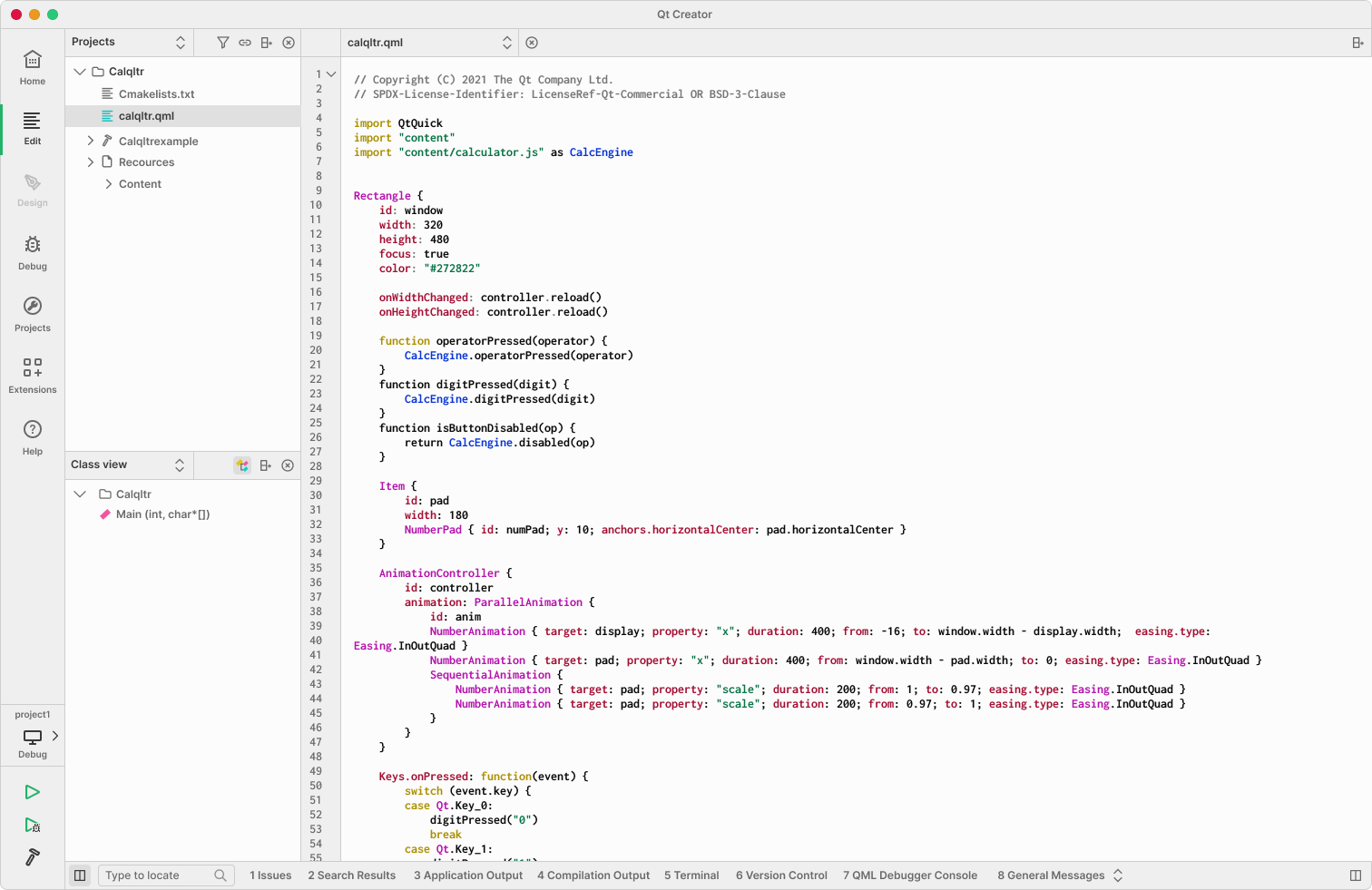Split the editor view
This screenshot has width=1372, height=890.
coord(1357,43)
